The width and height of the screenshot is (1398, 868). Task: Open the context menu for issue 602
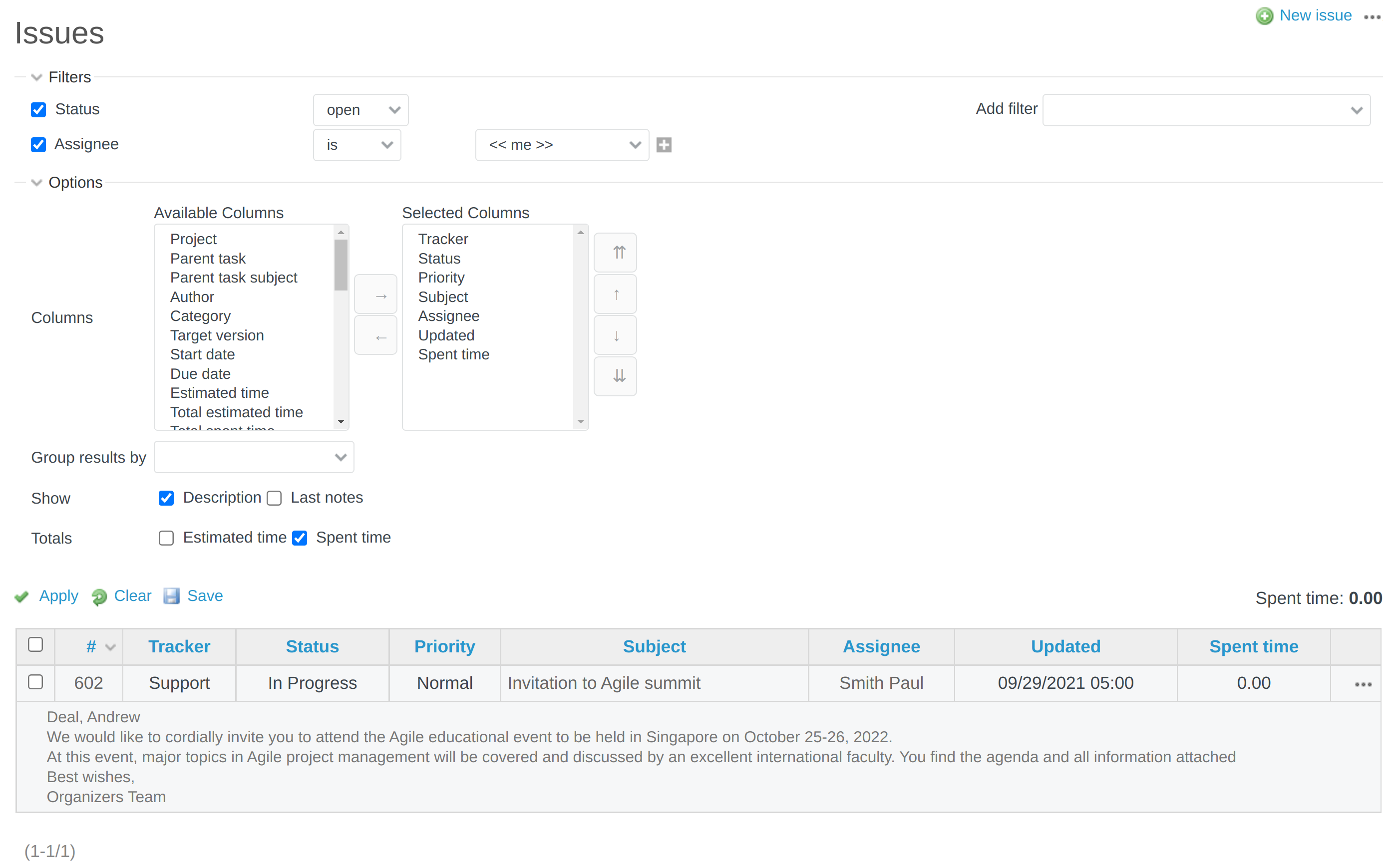1363,683
